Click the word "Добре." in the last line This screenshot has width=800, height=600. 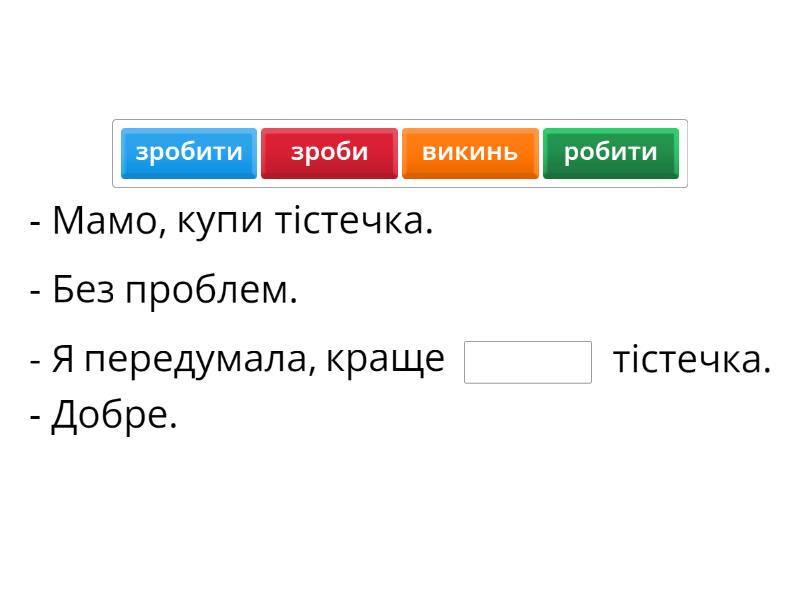(x=114, y=414)
